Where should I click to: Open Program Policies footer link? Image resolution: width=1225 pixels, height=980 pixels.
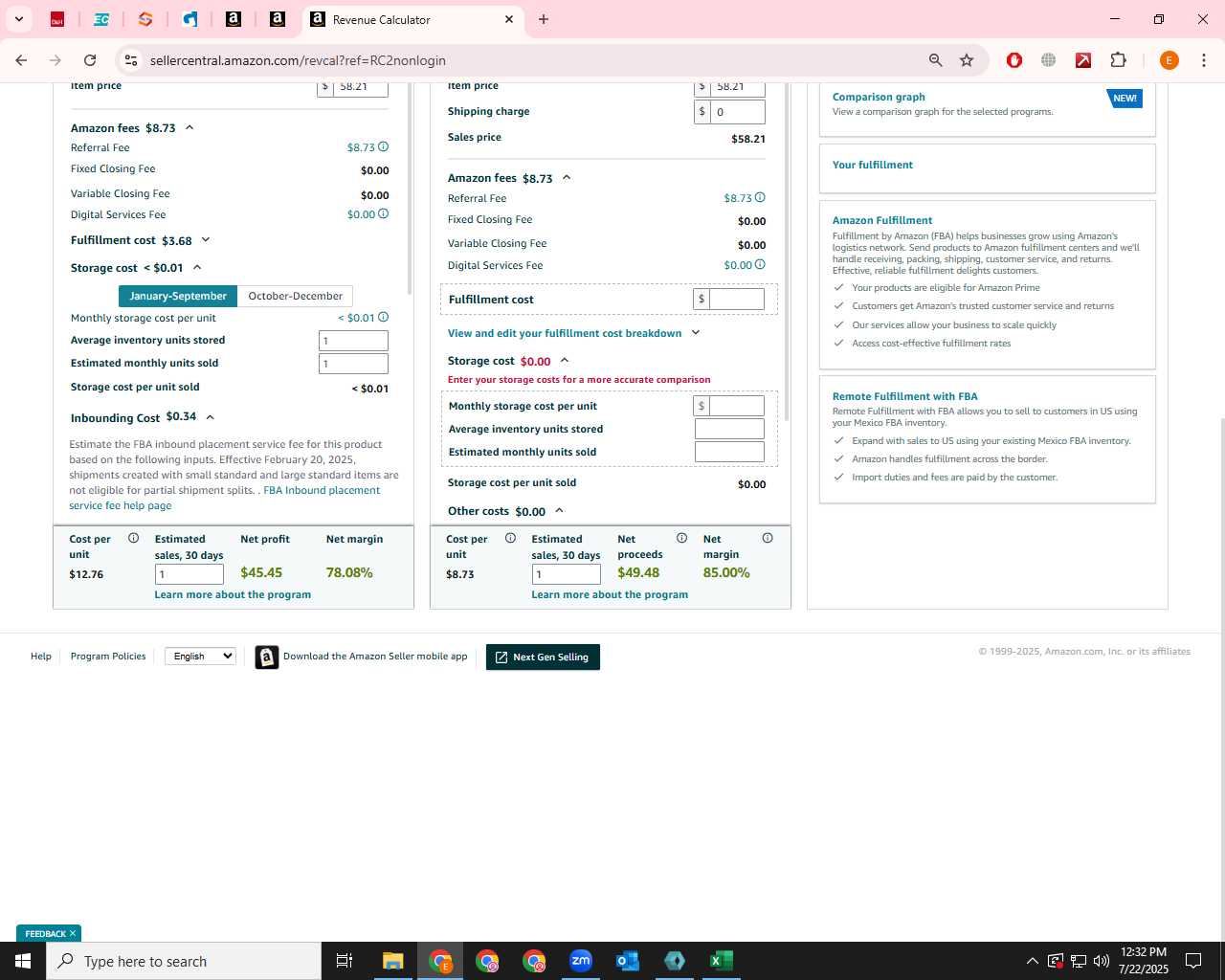point(108,656)
